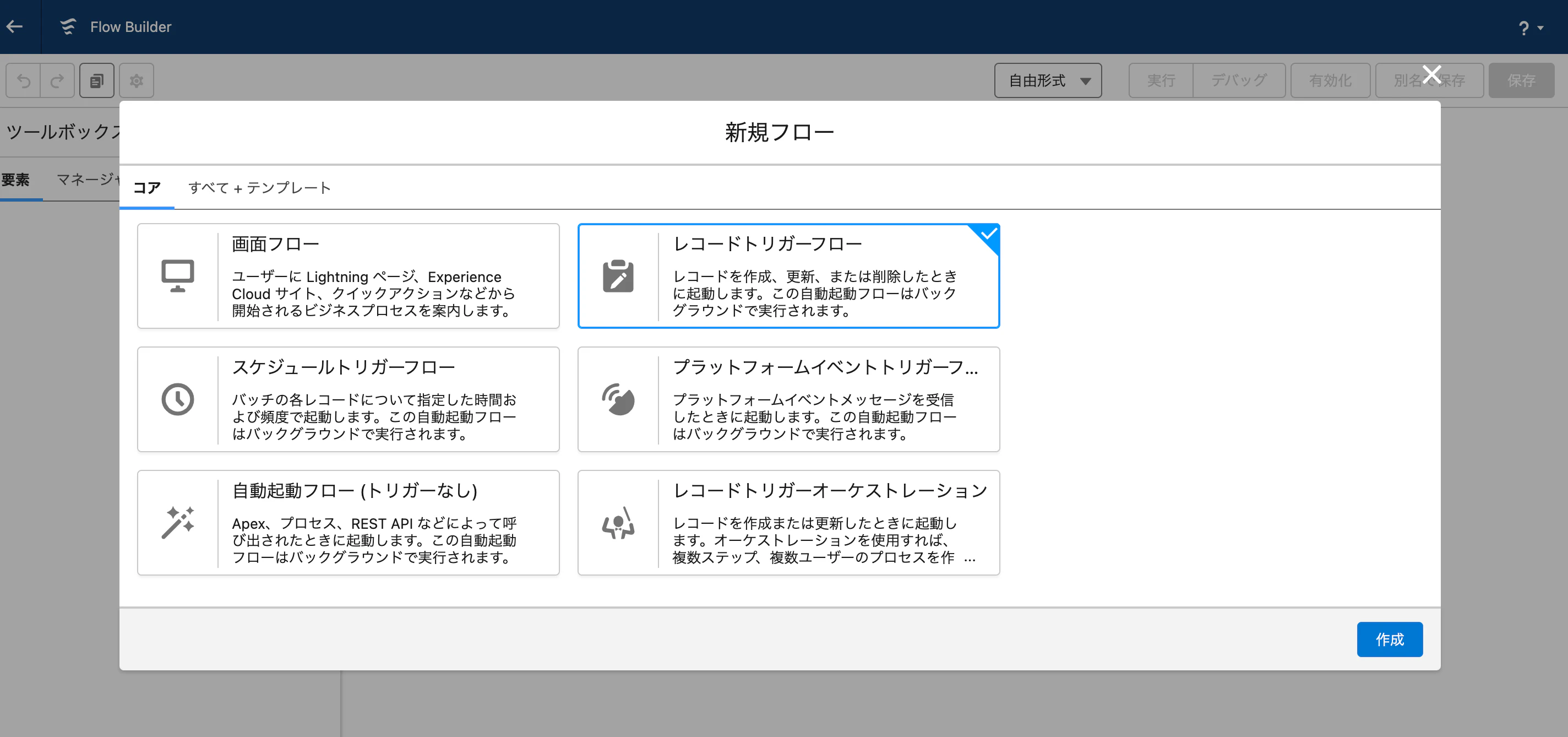
Task: Click the デバッグ button
Action: tap(1239, 80)
